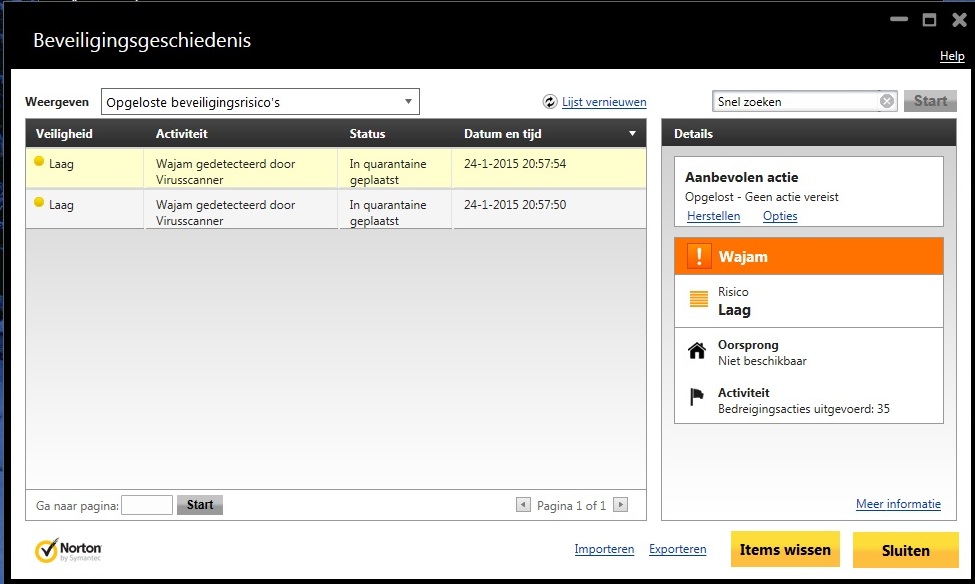Select the row dated 24-1-2015 20:57:54

coord(336,168)
